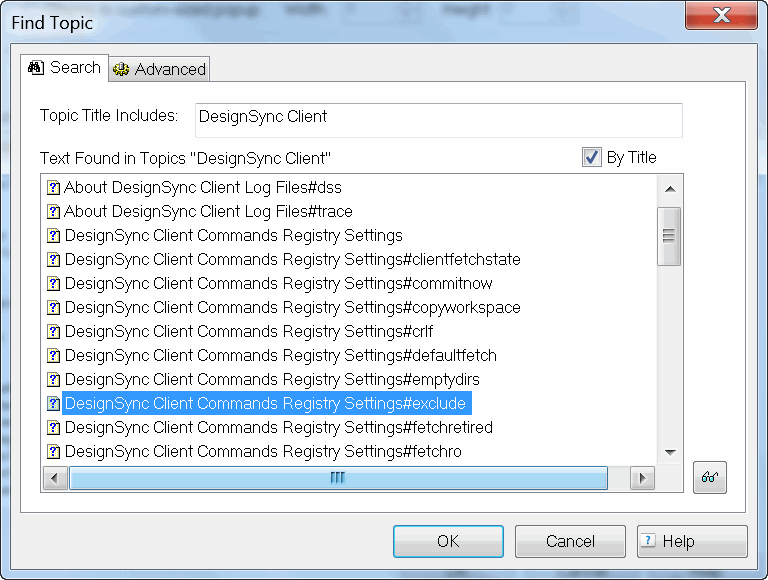
Task: Select 'About DesignSync Client Log Files#trace'
Action: point(208,212)
